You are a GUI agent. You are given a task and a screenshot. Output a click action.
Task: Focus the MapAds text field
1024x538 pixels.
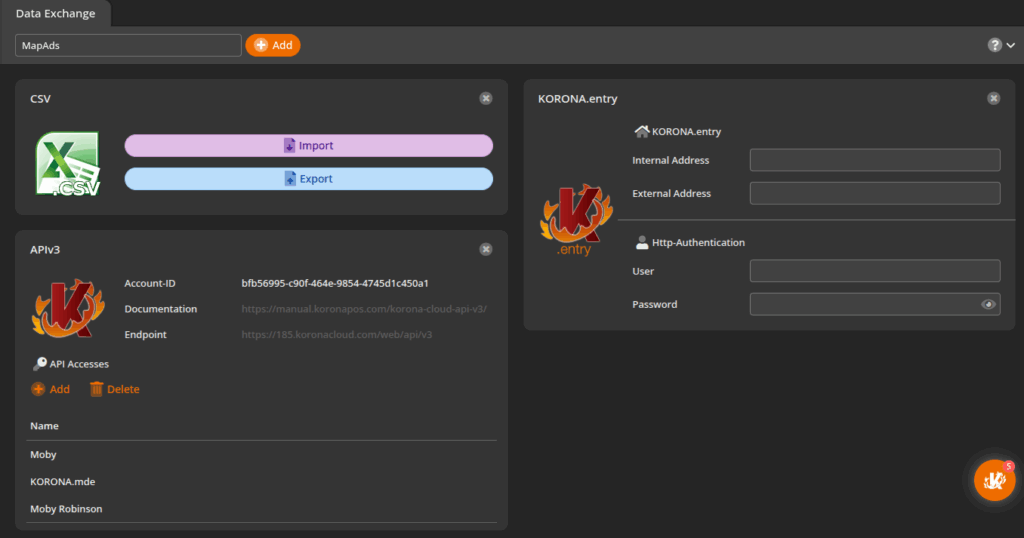pyautogui.click(x=128, y=45)
